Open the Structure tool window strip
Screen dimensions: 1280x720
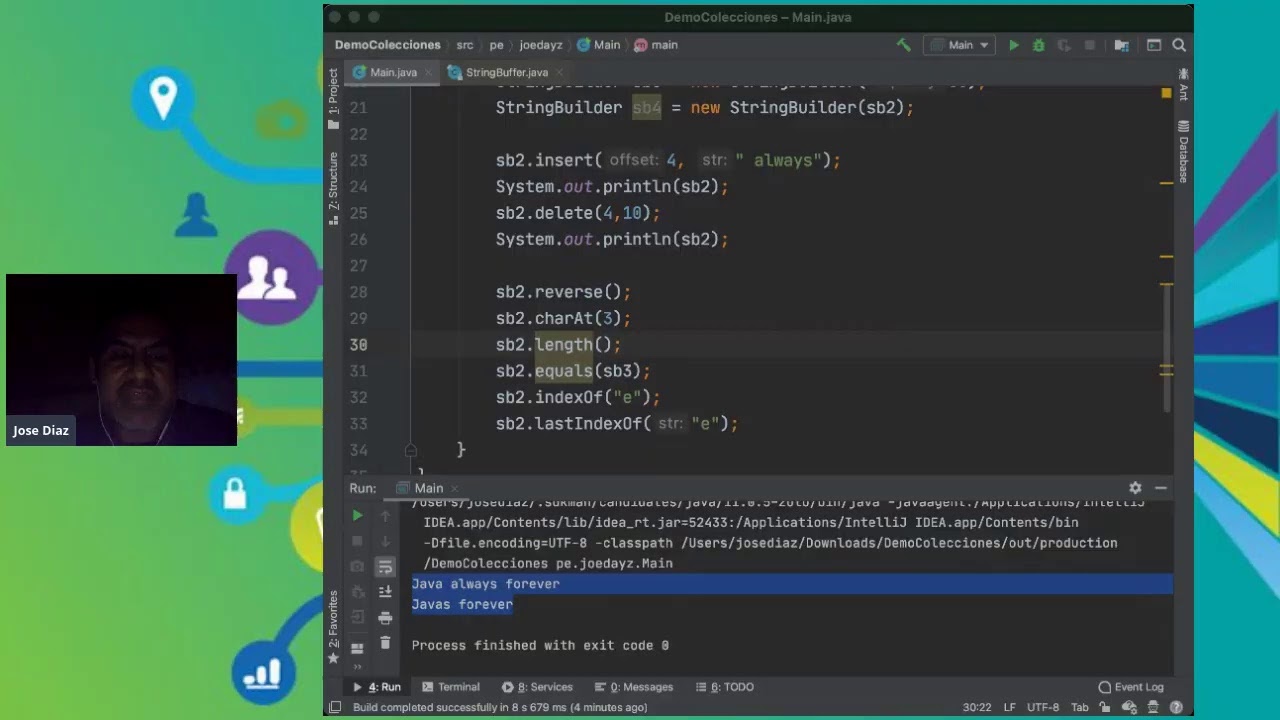[x=334, y=188]
